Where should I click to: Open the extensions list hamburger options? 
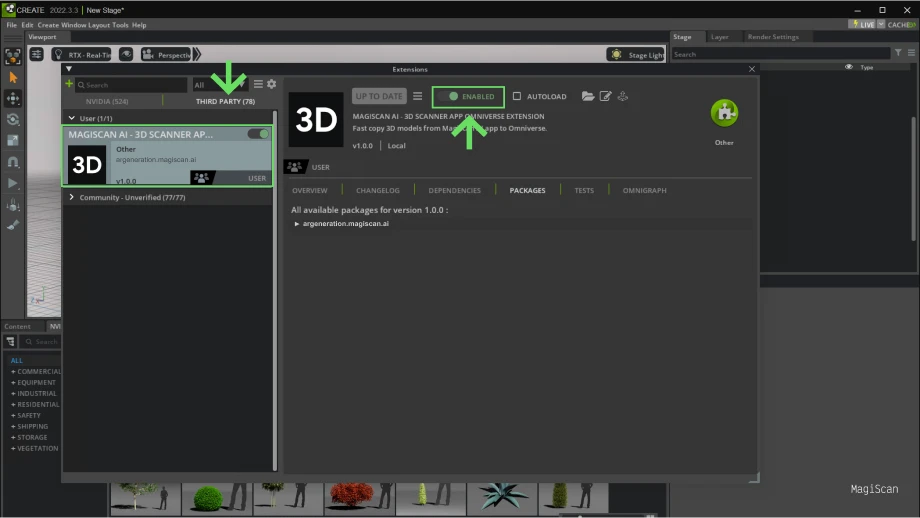[x=258, y=84]
